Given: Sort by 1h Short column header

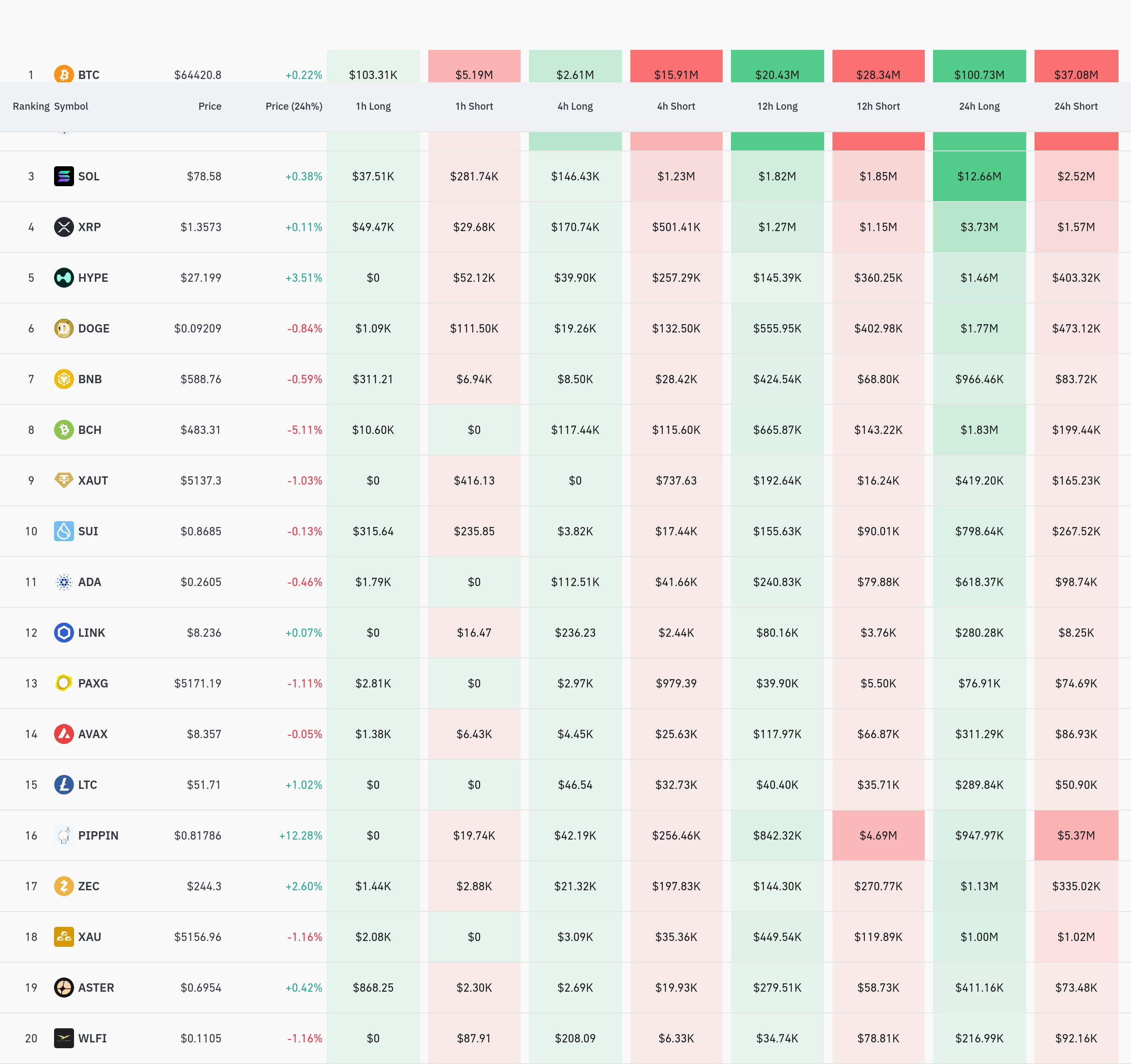Looking at the screenshot, I should 474,106.
